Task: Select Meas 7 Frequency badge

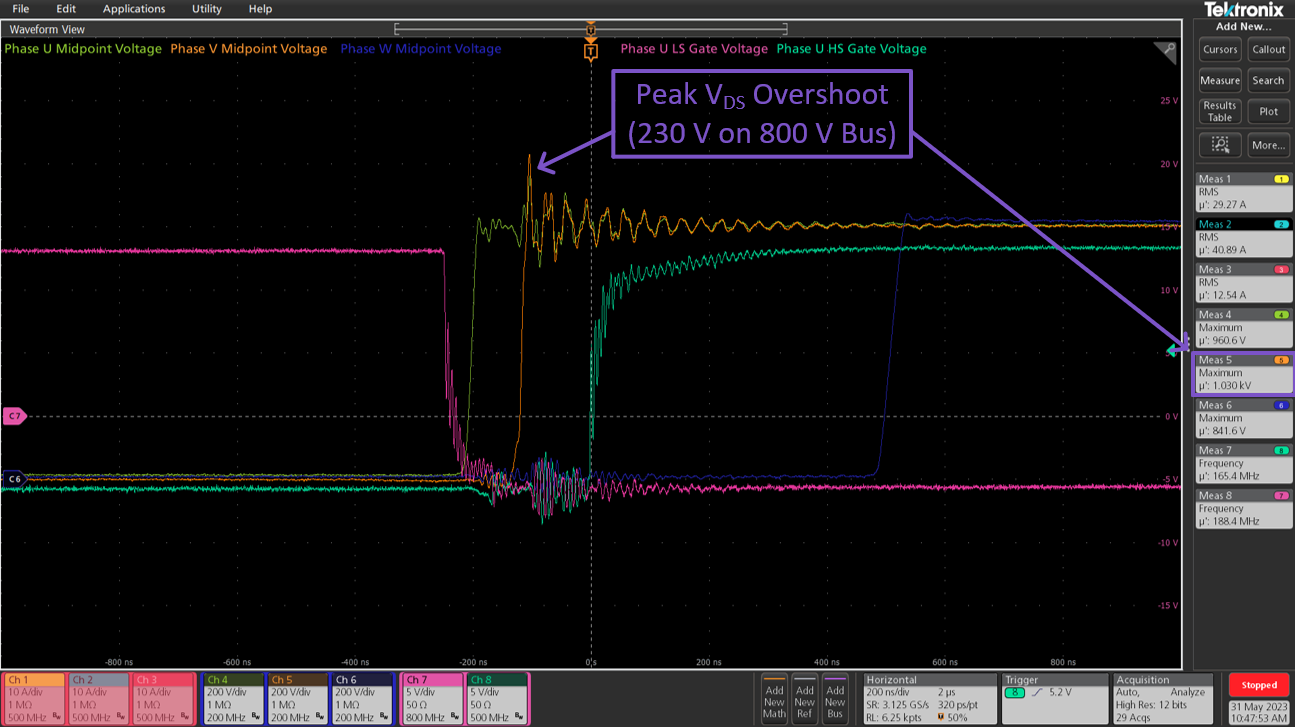Action: (1243, 463)
